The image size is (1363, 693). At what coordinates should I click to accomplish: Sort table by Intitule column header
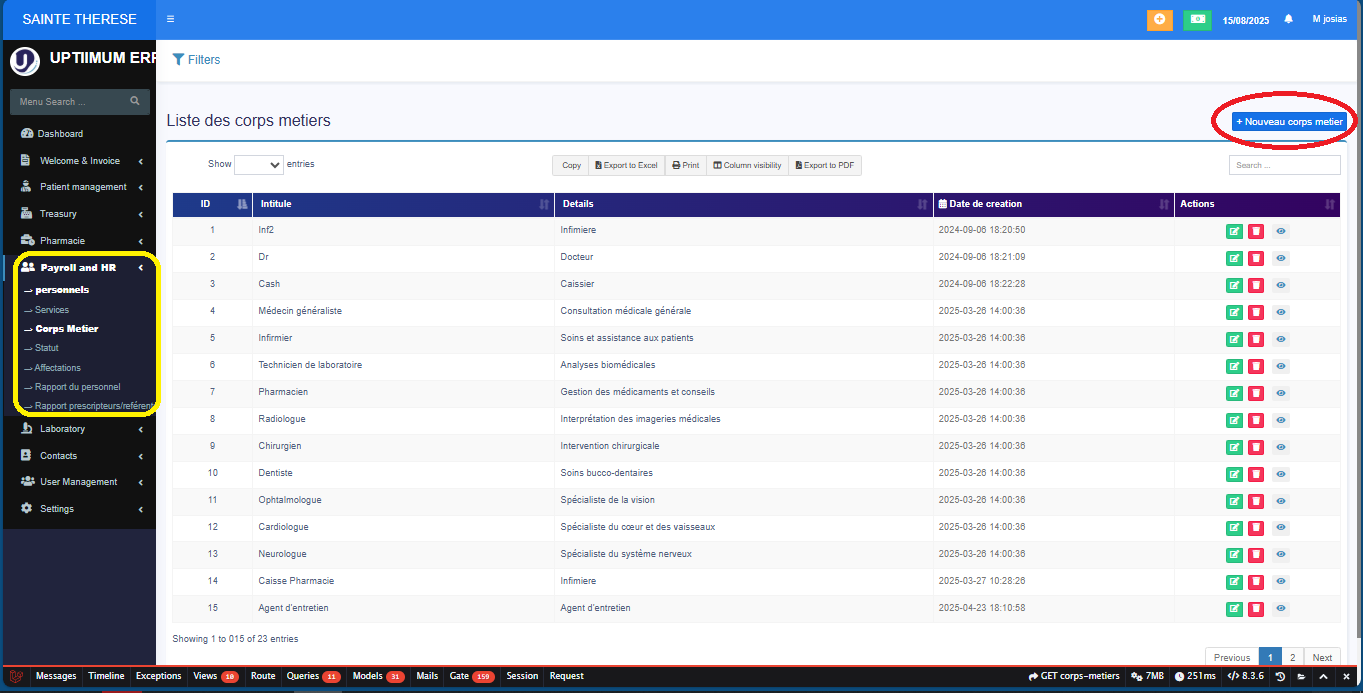402,204
